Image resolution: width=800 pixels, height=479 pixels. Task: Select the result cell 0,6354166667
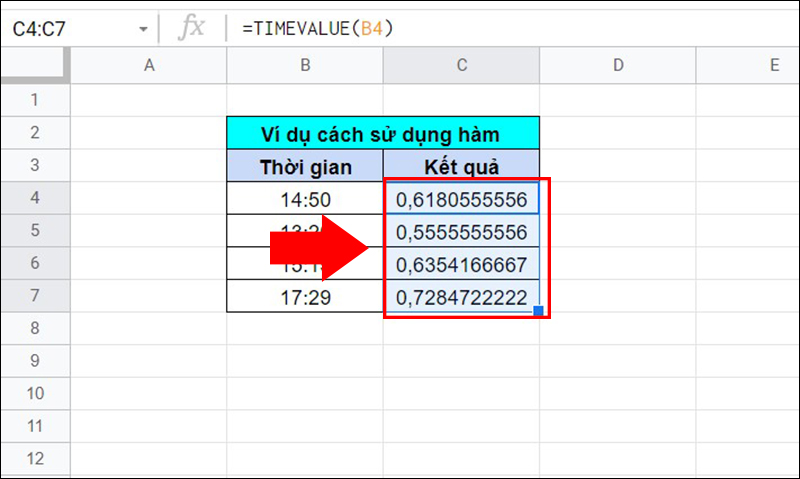pyautogui.click(x=461, y=264)
